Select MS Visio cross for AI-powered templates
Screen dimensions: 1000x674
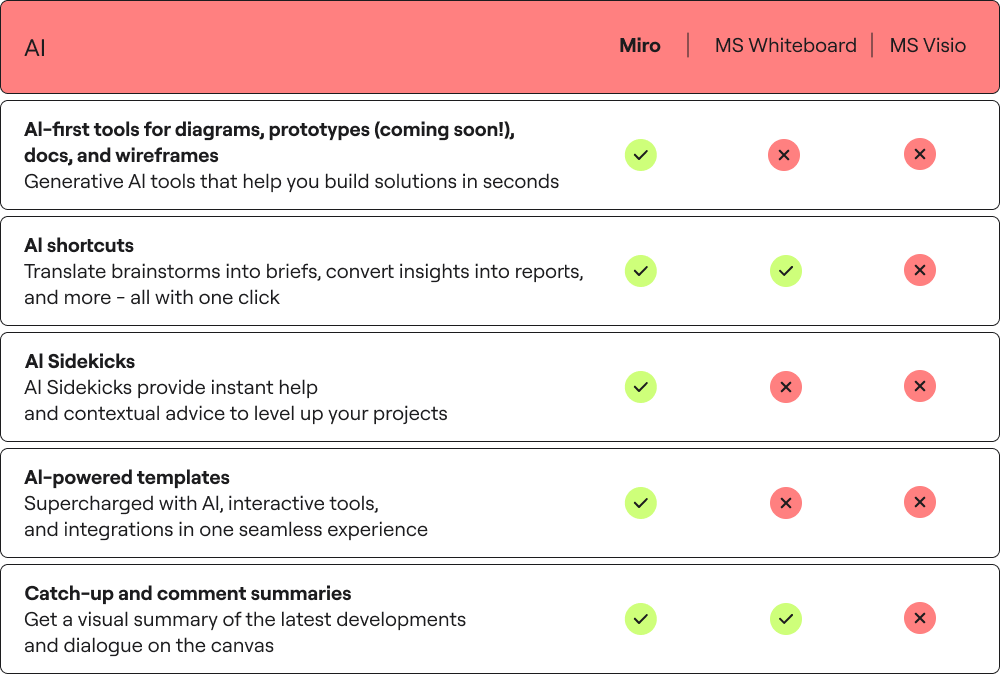(920, 502)
